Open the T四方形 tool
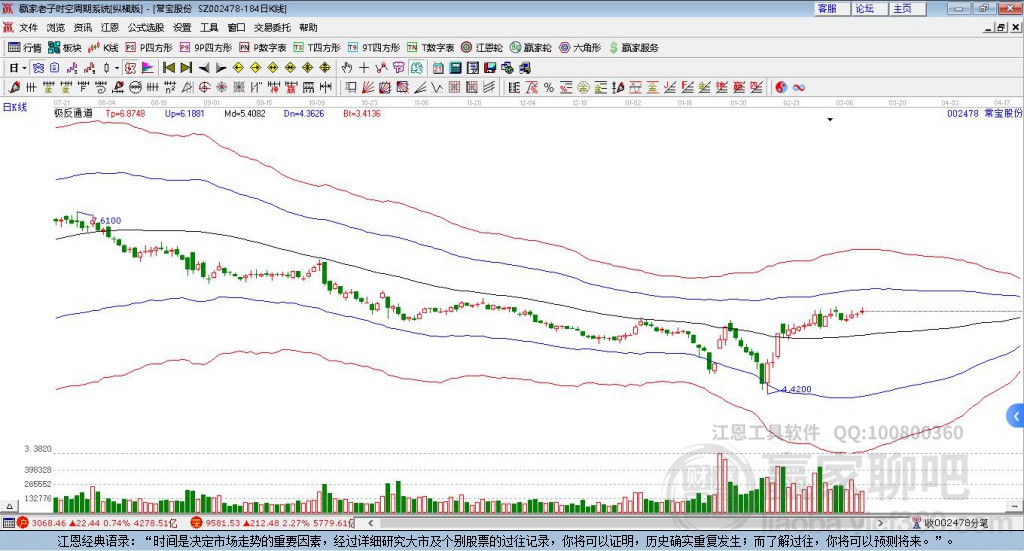1024x551 pixels. coord(317,48)
